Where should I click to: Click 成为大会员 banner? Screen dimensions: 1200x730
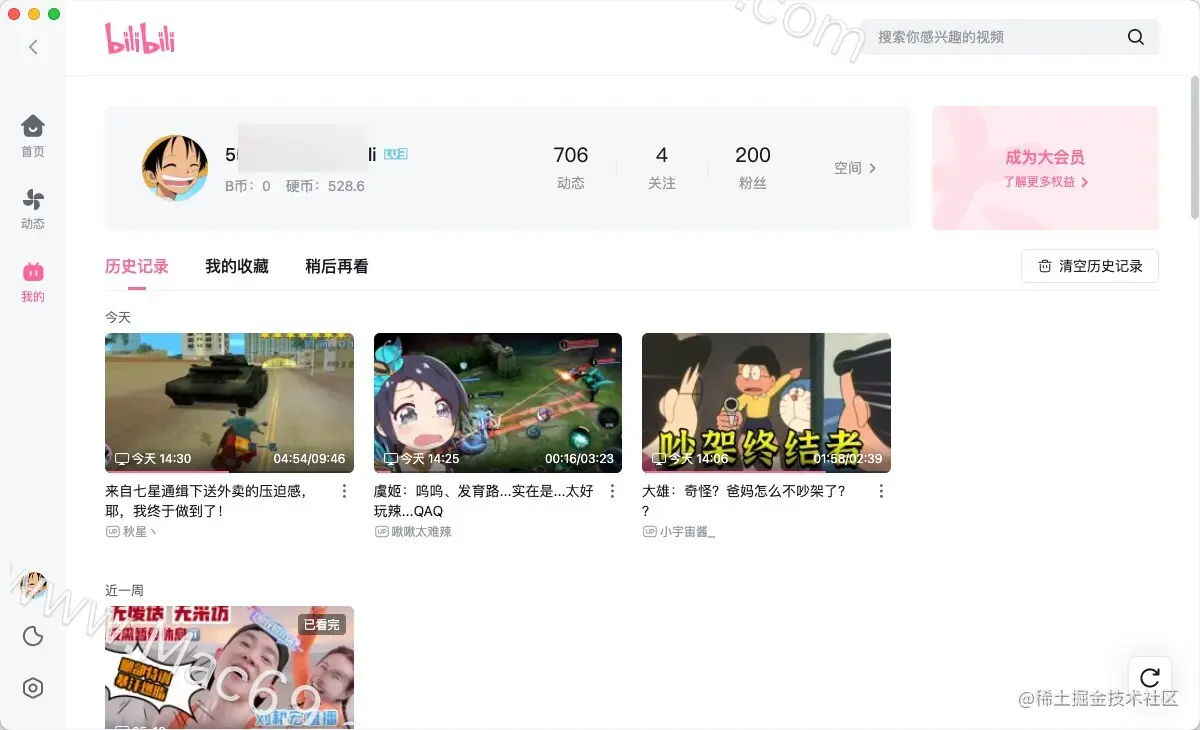click(1045, 168)
